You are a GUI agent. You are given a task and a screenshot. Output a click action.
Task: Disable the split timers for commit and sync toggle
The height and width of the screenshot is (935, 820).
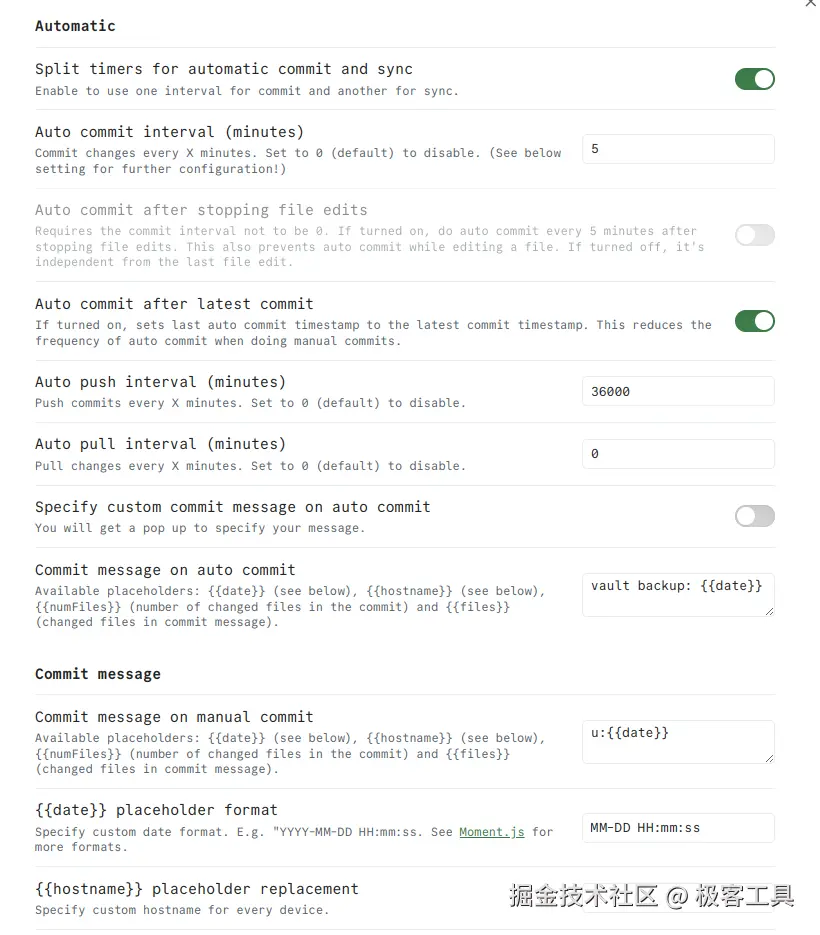(754, 78)
